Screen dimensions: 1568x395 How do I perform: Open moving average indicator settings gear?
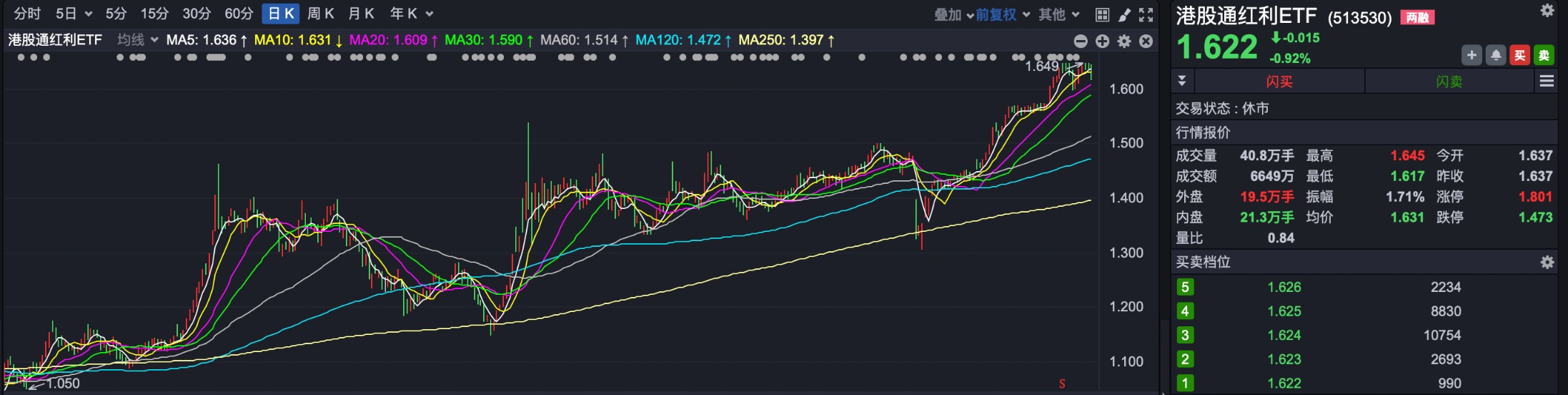1124,42
